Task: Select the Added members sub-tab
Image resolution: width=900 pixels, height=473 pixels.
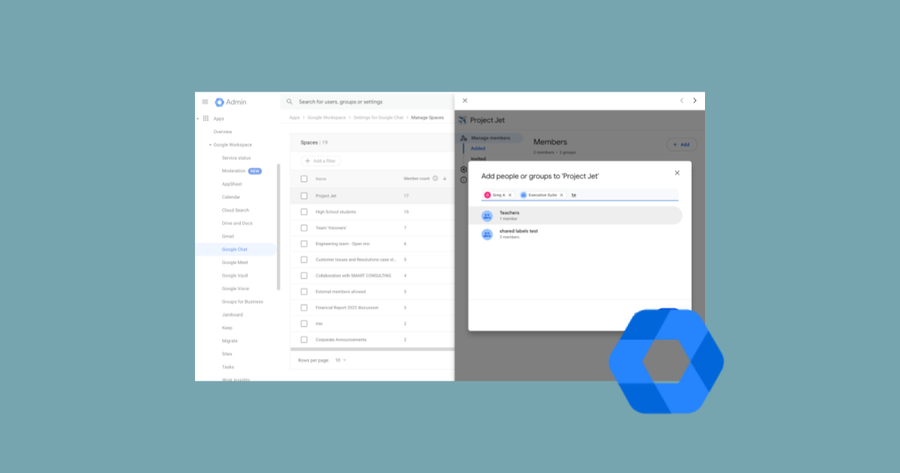Action: click(478, 149)
